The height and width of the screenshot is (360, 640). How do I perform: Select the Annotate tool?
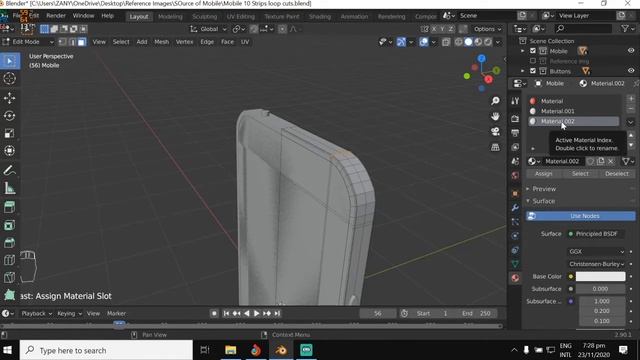10,170
